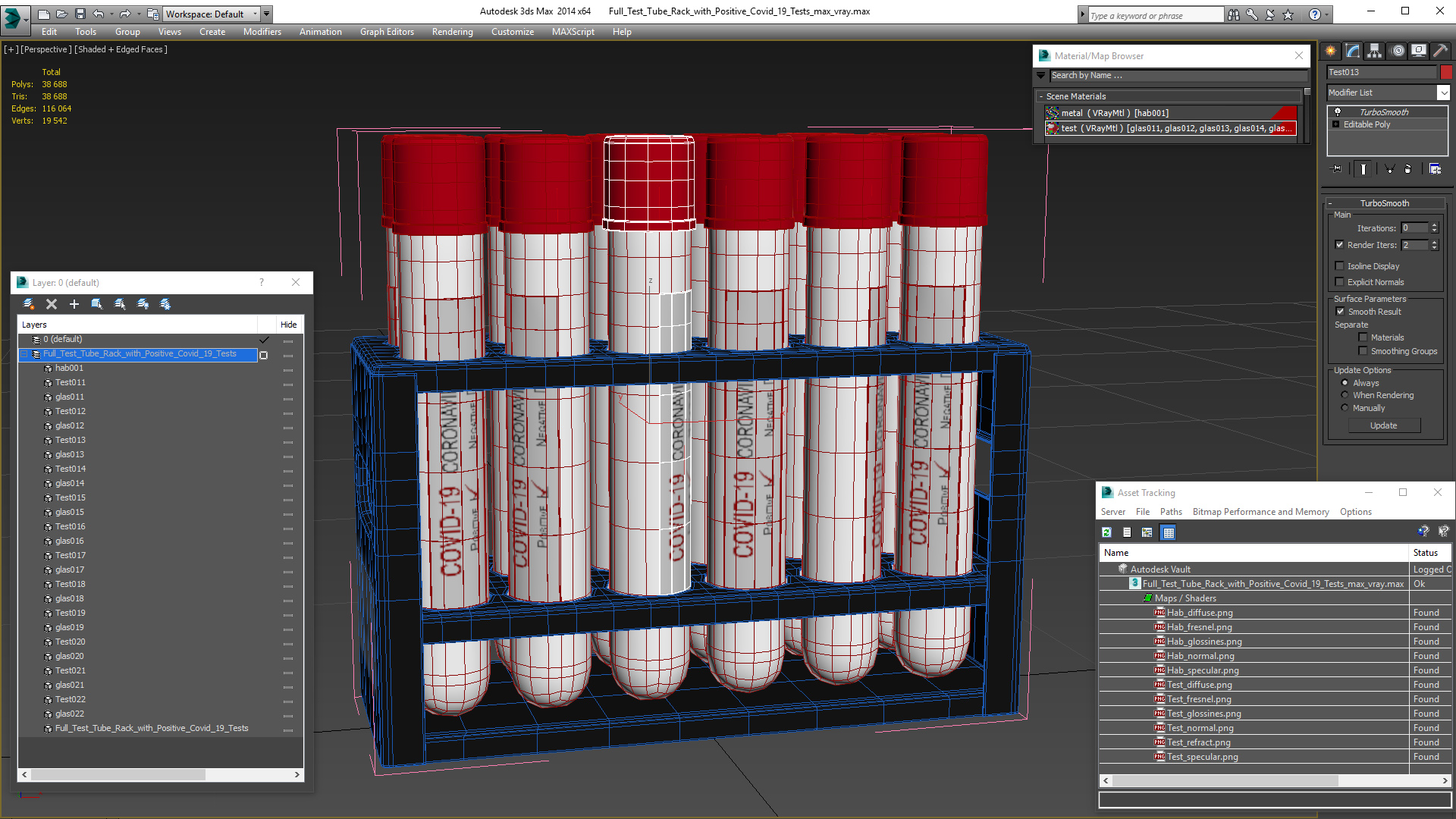Viewport: 1456px width, 819px height.
Task: Open Material/Map Browser options arrow
Action: pos(1041,75)
